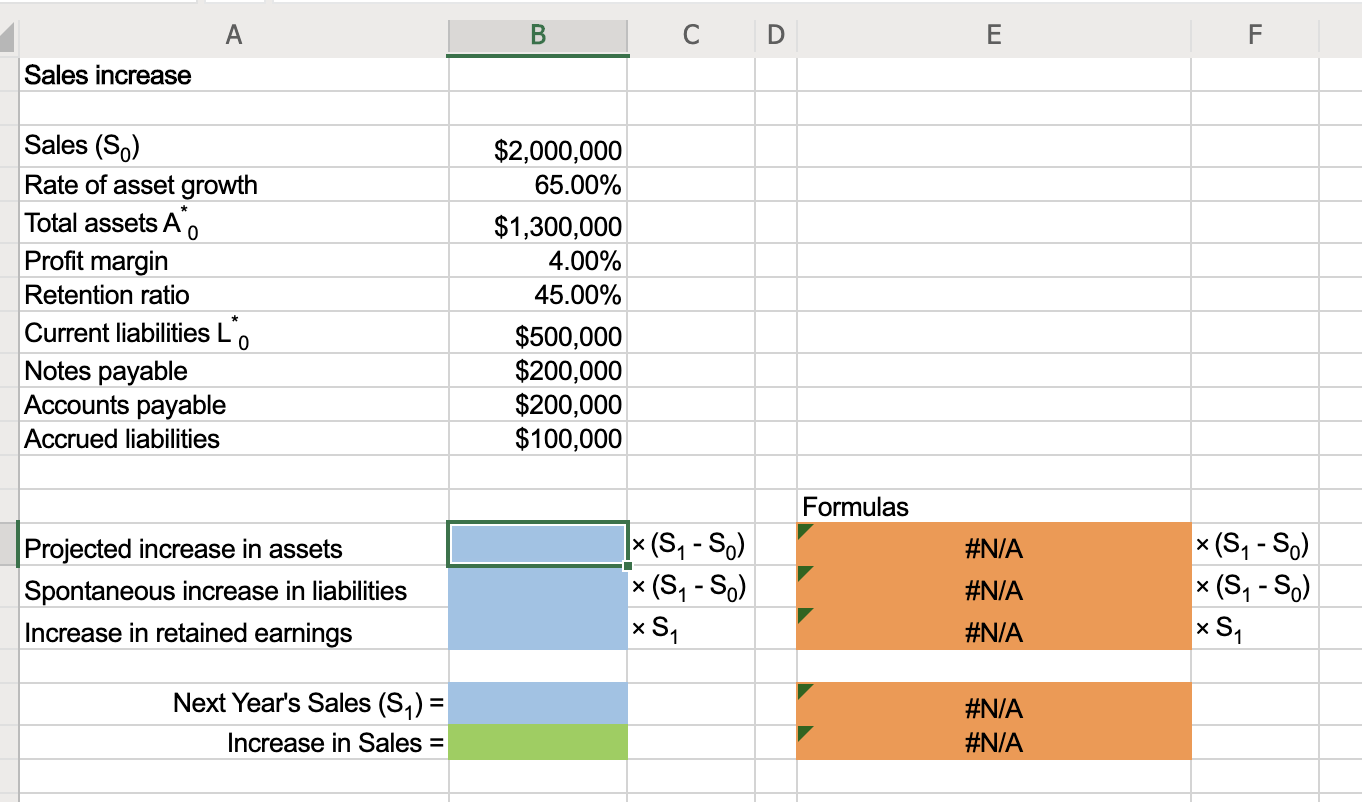Select column E header
The height and width of the screenshot is (802, 1362).
993,35
